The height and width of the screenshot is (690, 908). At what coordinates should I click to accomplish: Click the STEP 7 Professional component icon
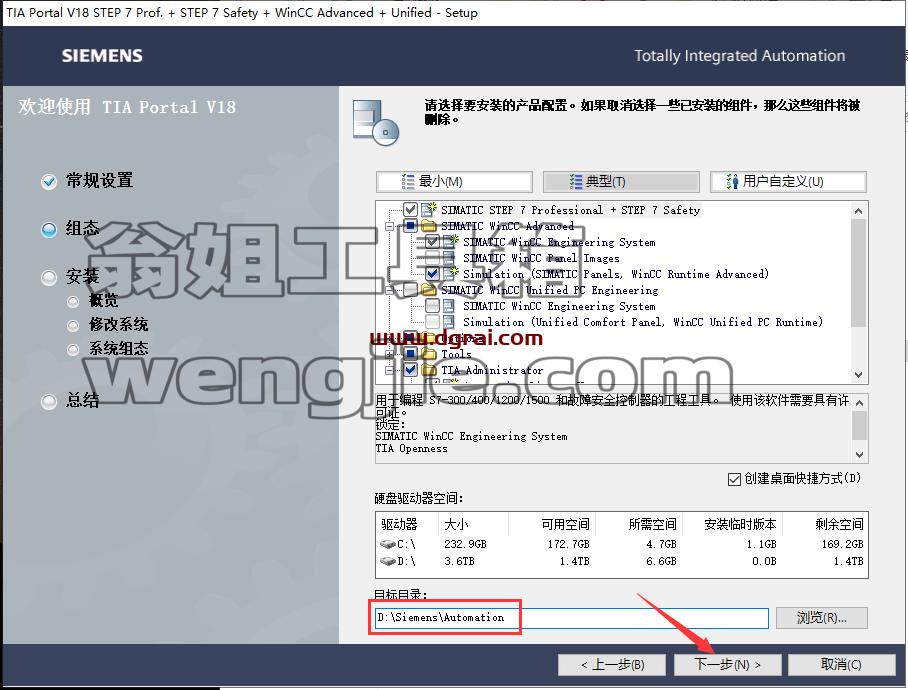pos(429,210)
